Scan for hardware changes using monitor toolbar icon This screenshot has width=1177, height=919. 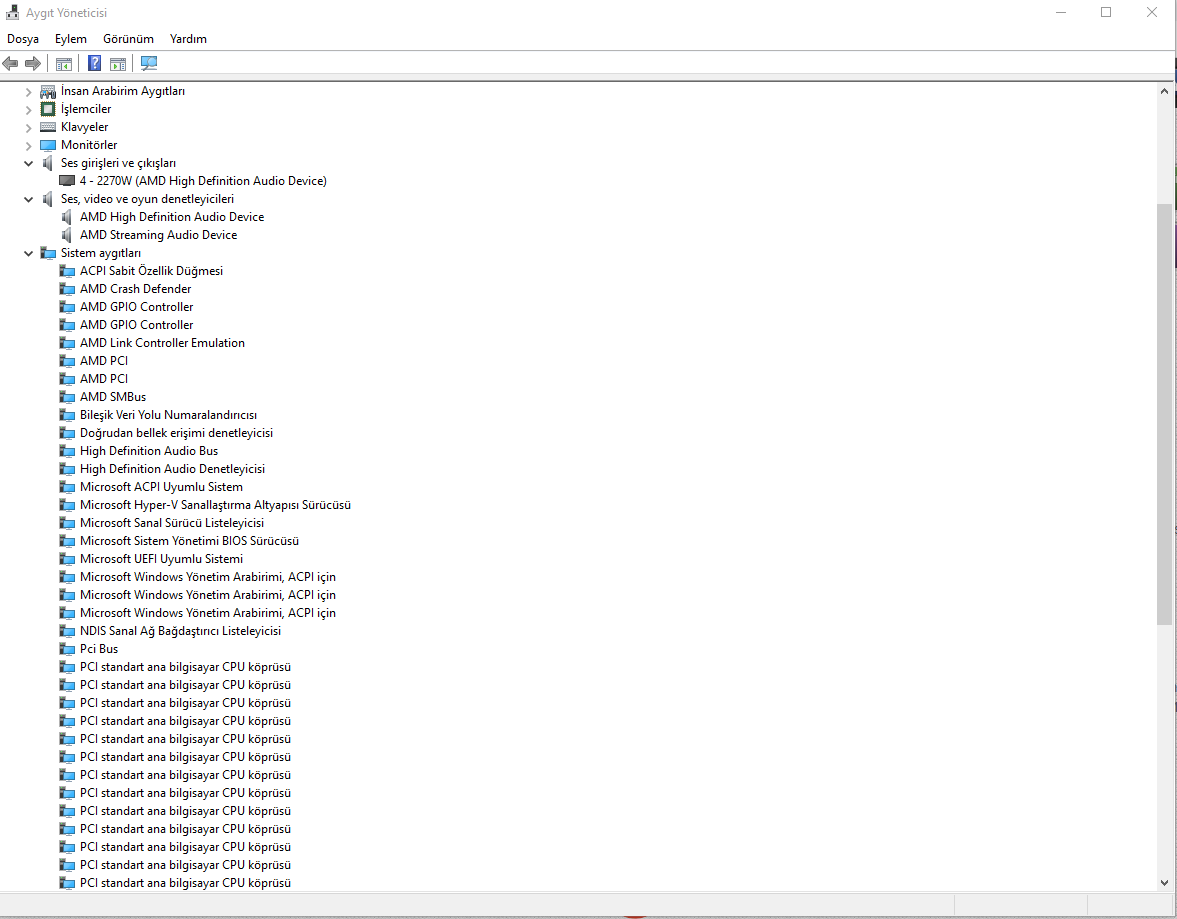149,64
